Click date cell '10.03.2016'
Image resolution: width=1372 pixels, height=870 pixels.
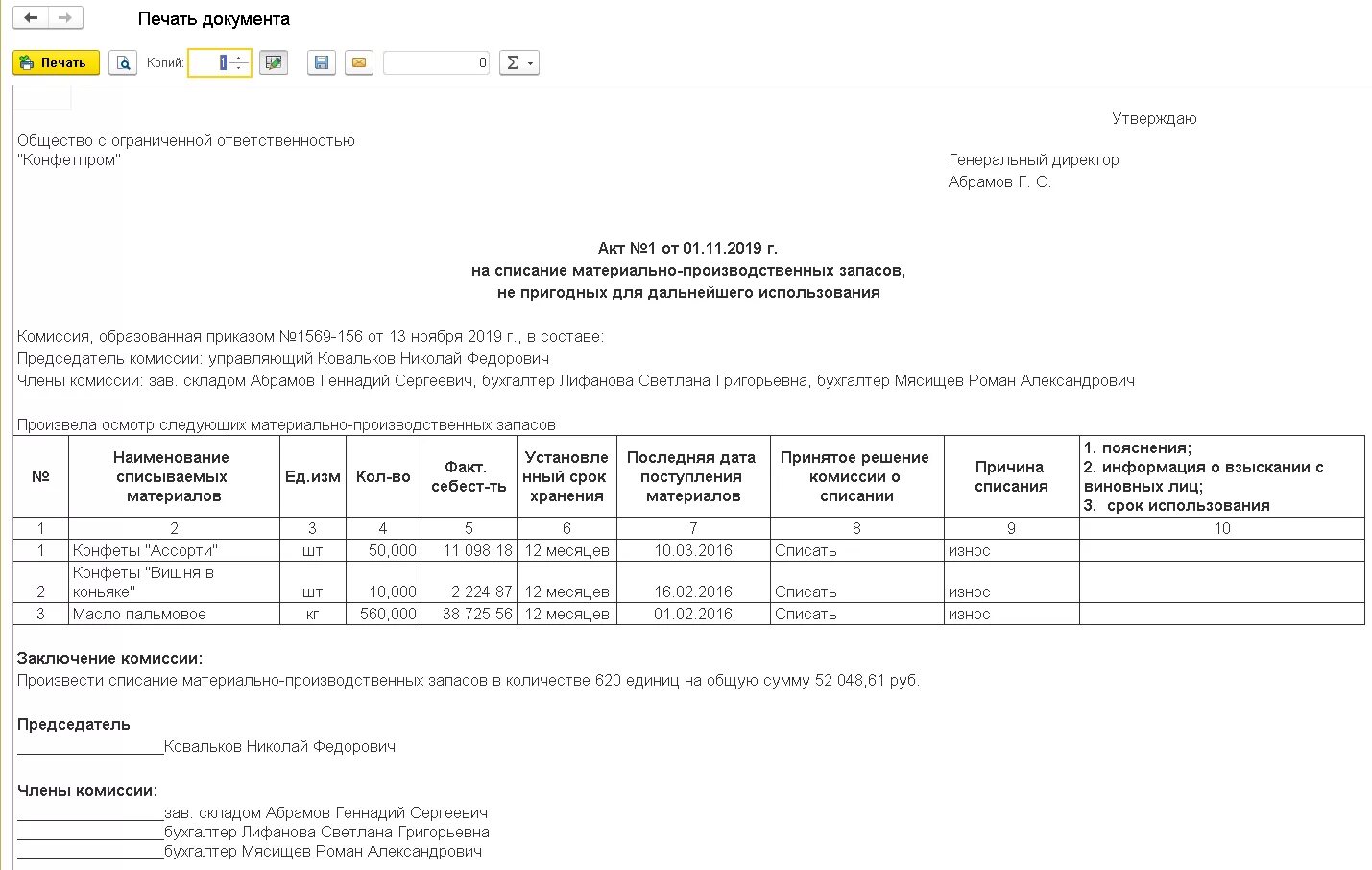coord(693,550)
